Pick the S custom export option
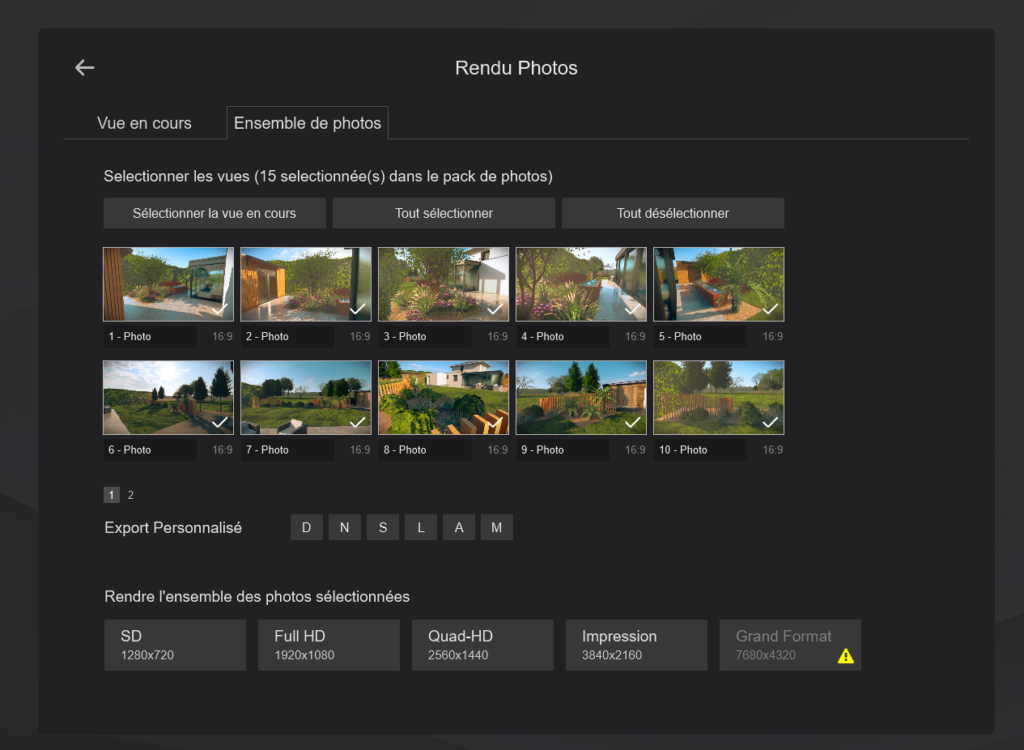Viewport: 1024px width, 750px height. coord(383,528)
